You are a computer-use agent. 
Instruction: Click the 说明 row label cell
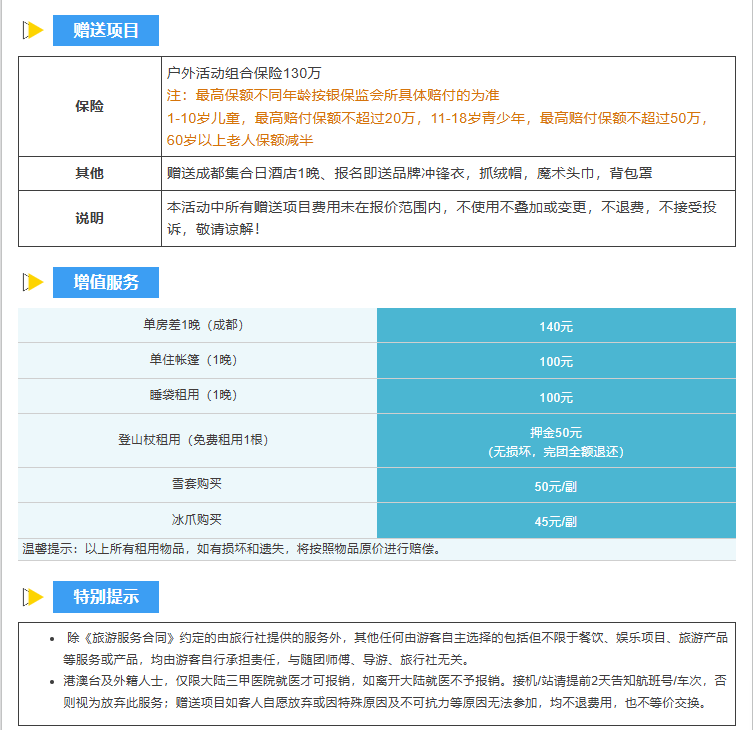coord(90,218)
